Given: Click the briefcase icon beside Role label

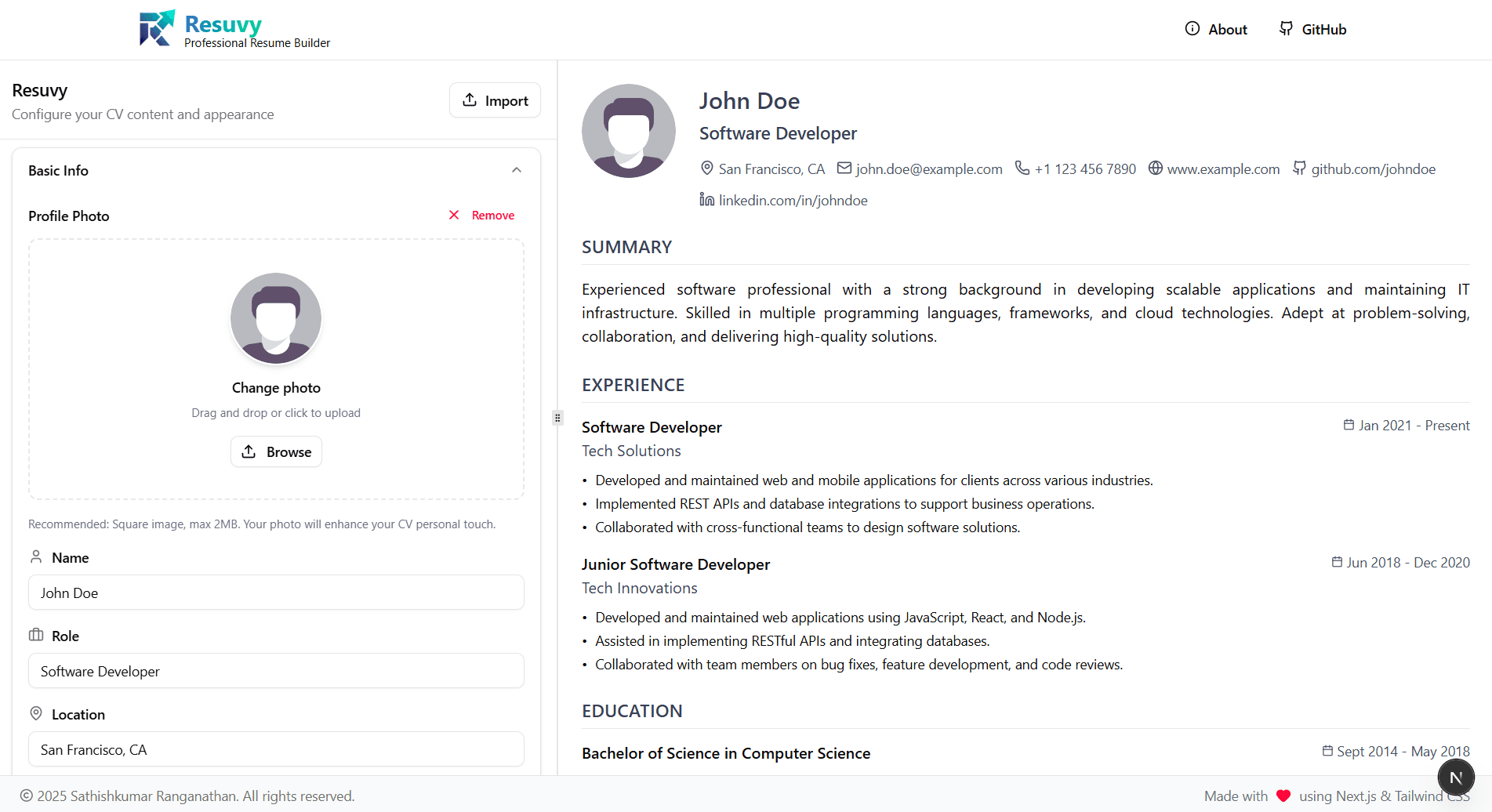Looking at the screenshot, I should (36, 635).
